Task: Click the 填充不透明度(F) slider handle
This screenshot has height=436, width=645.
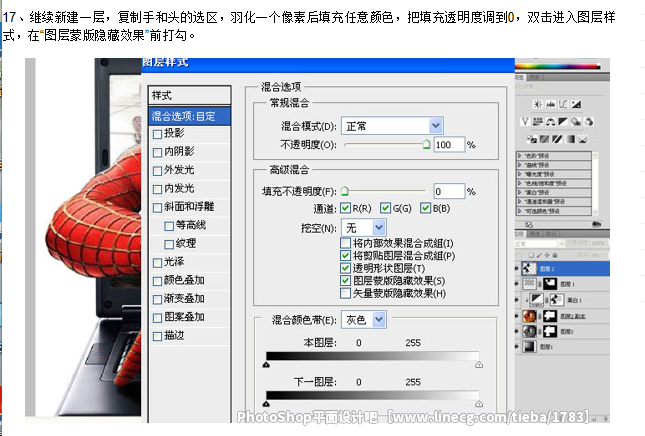Action: 345,191
